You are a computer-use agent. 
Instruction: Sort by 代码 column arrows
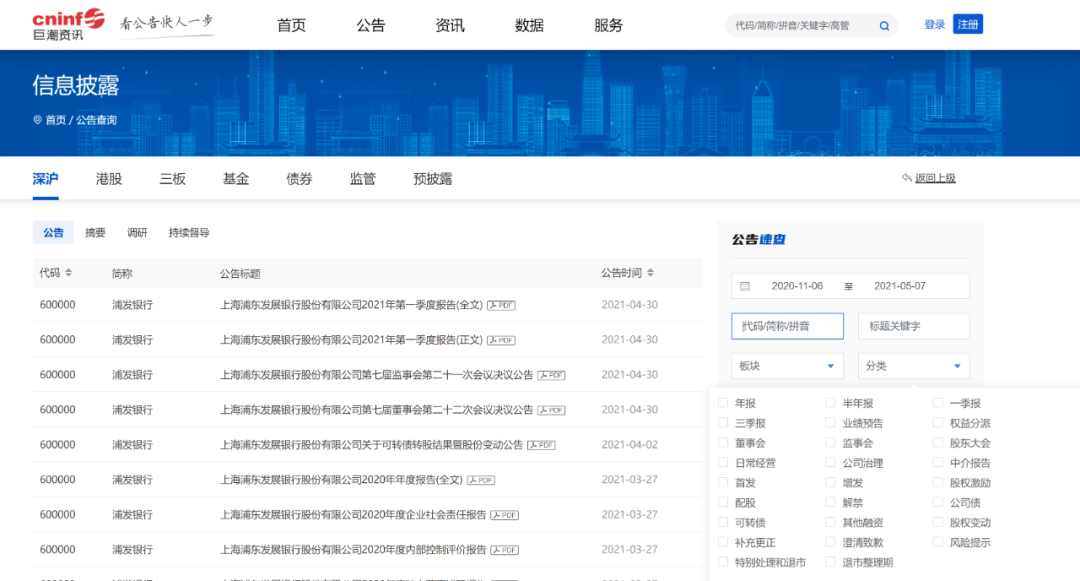click(x=68, y=273)
